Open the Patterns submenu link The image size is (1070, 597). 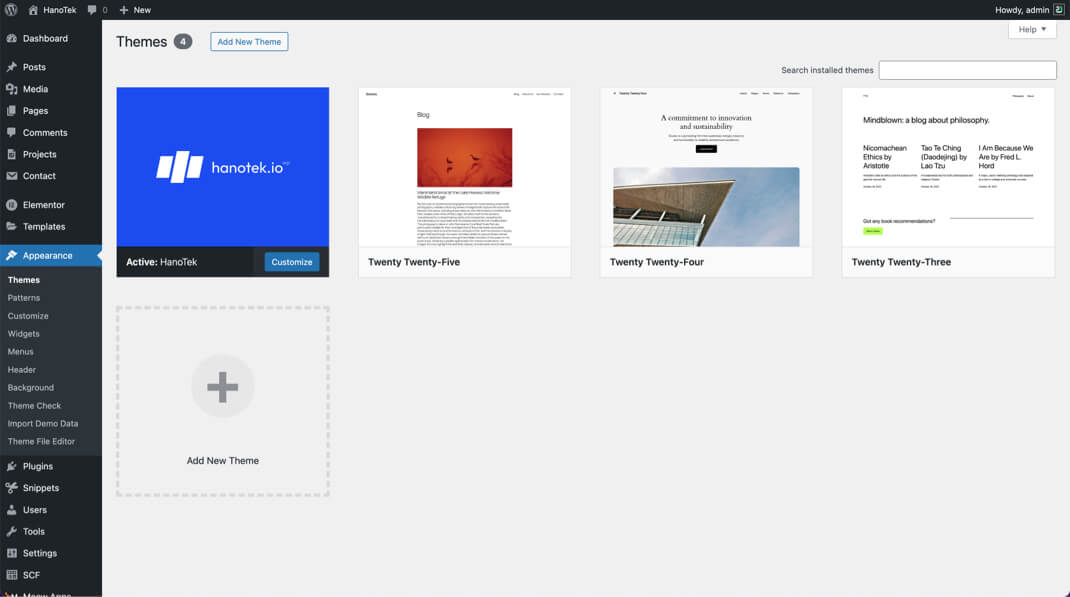pyautogui.click(x=24, y=298)
